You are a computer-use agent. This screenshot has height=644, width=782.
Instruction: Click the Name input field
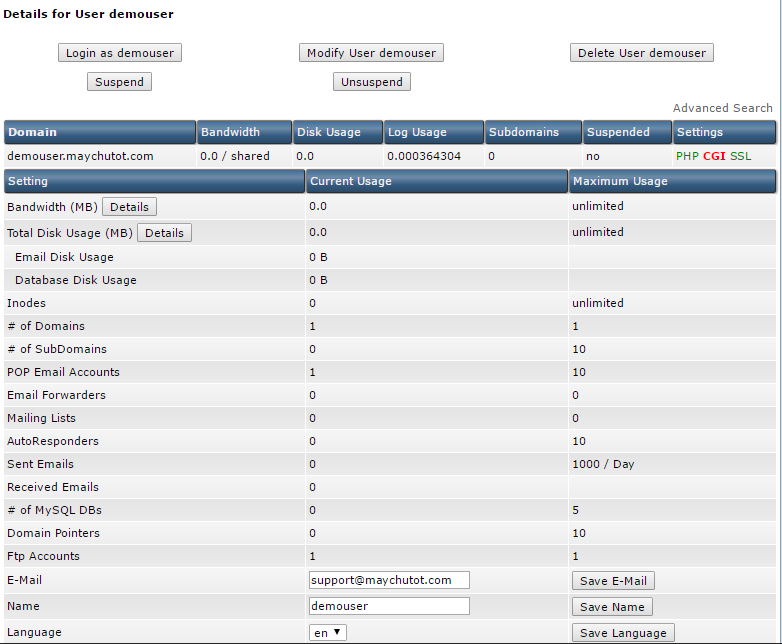389,606
